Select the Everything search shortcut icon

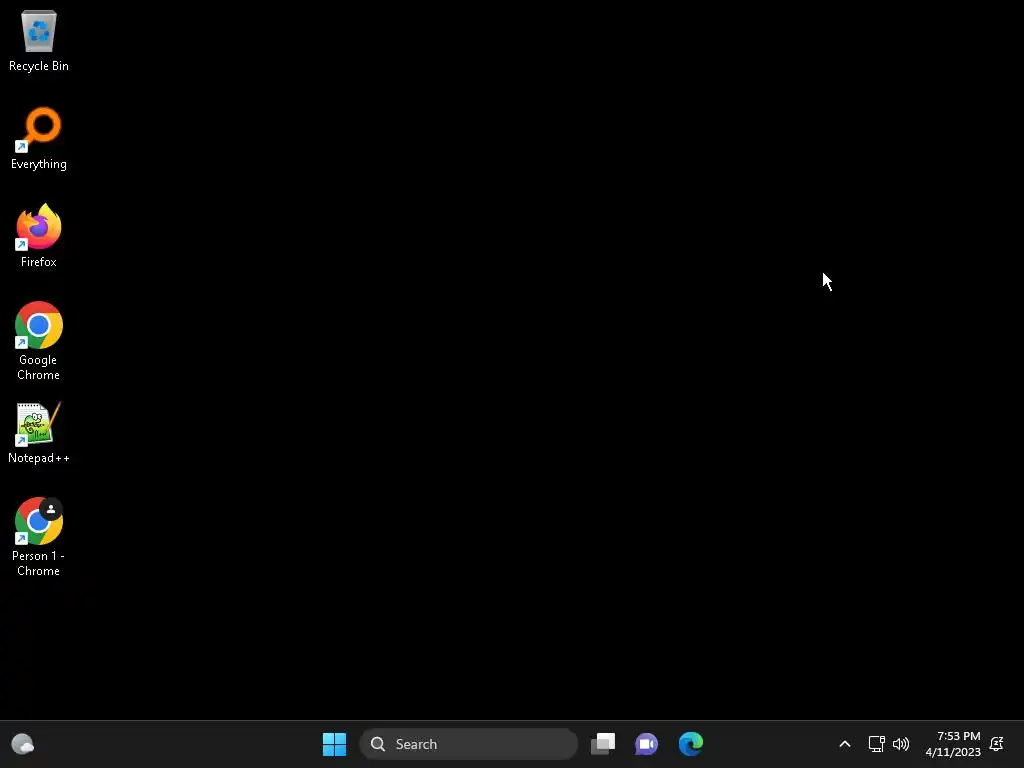tap(39, 138)
